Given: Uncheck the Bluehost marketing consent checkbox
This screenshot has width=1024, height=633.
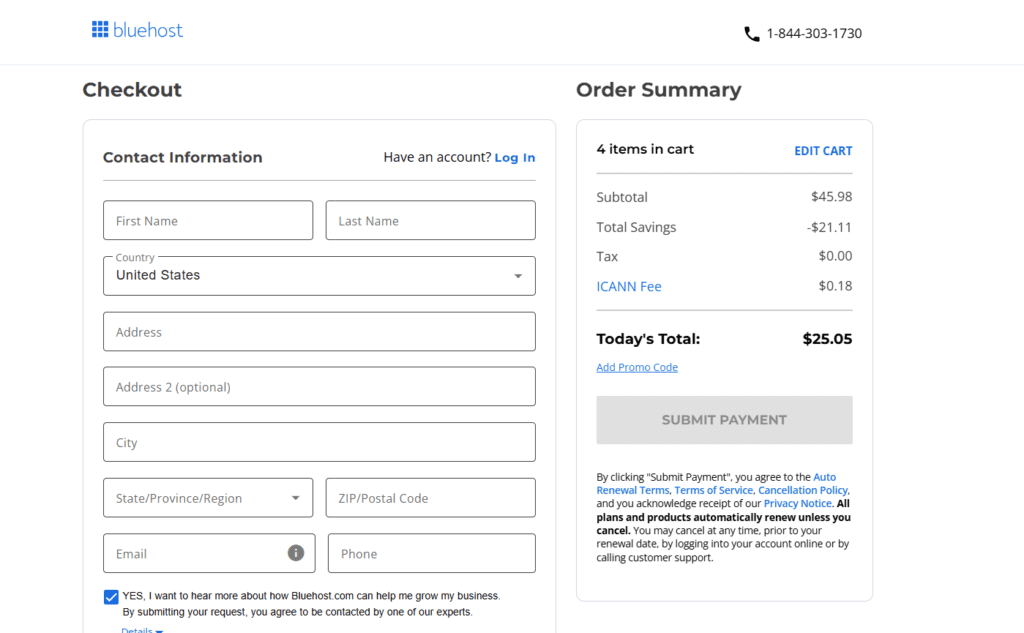Looking at the screenshot, I should tap(111, 596).
